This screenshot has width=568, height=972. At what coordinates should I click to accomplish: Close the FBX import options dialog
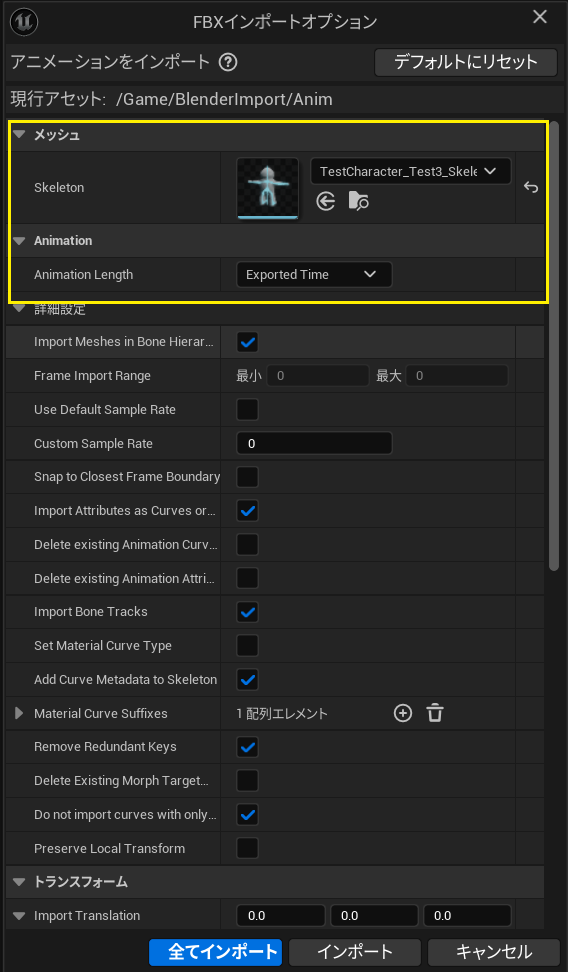pyautogui.click(x=539, y=17)
